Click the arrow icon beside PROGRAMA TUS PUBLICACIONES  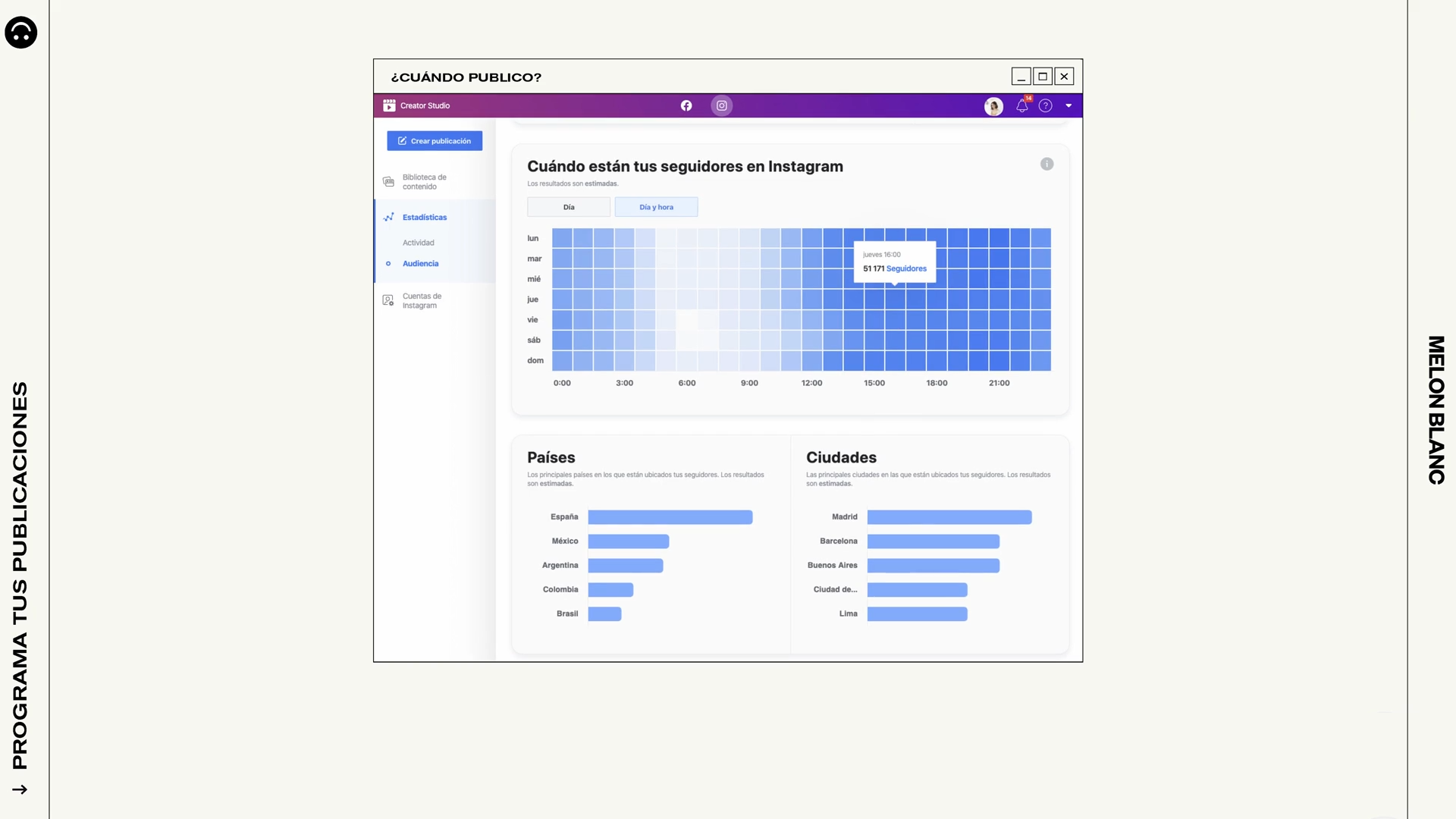(20, 789)
